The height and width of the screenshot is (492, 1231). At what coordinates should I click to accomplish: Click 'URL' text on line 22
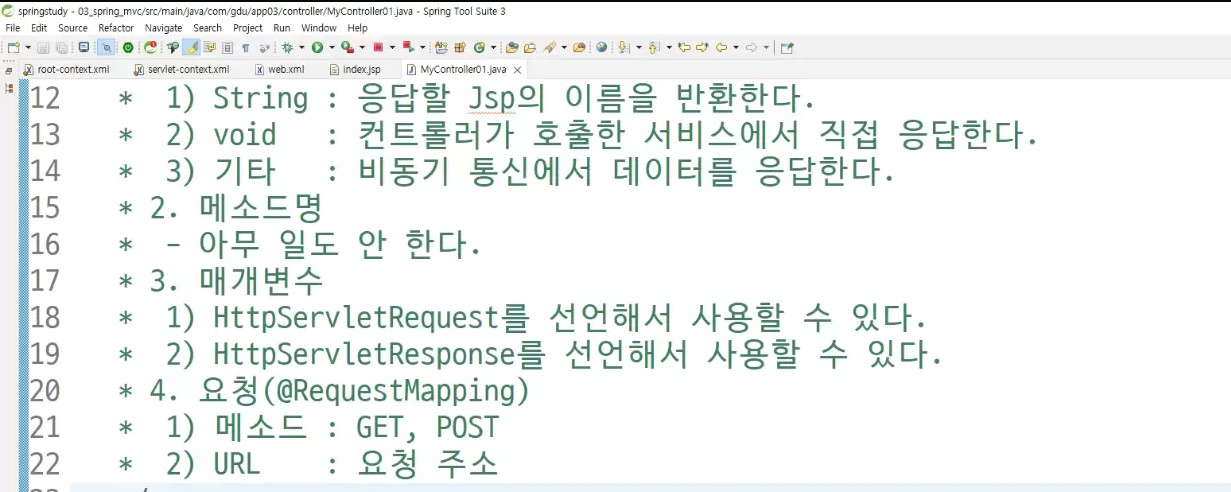click(236, 464)
